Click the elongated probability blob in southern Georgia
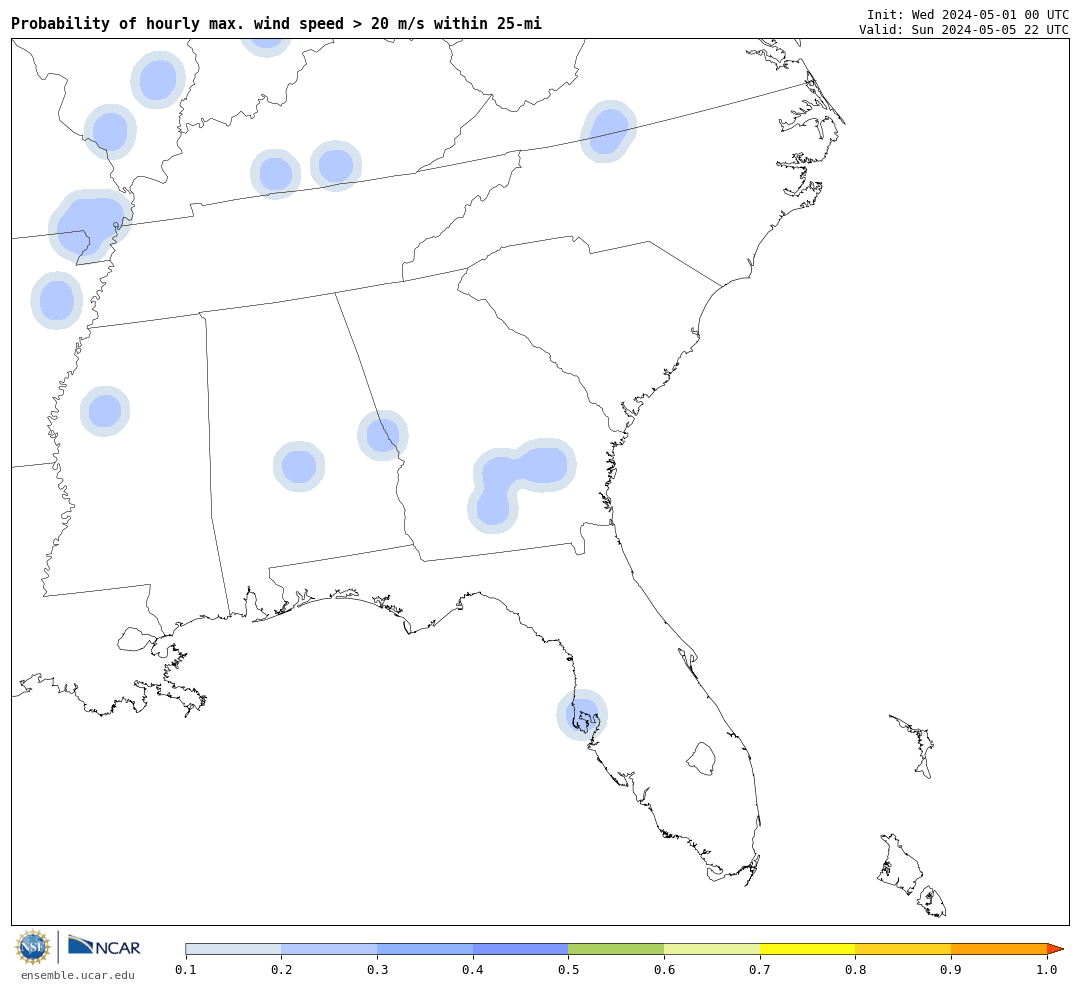The image size is (1080, 988). 521,484
